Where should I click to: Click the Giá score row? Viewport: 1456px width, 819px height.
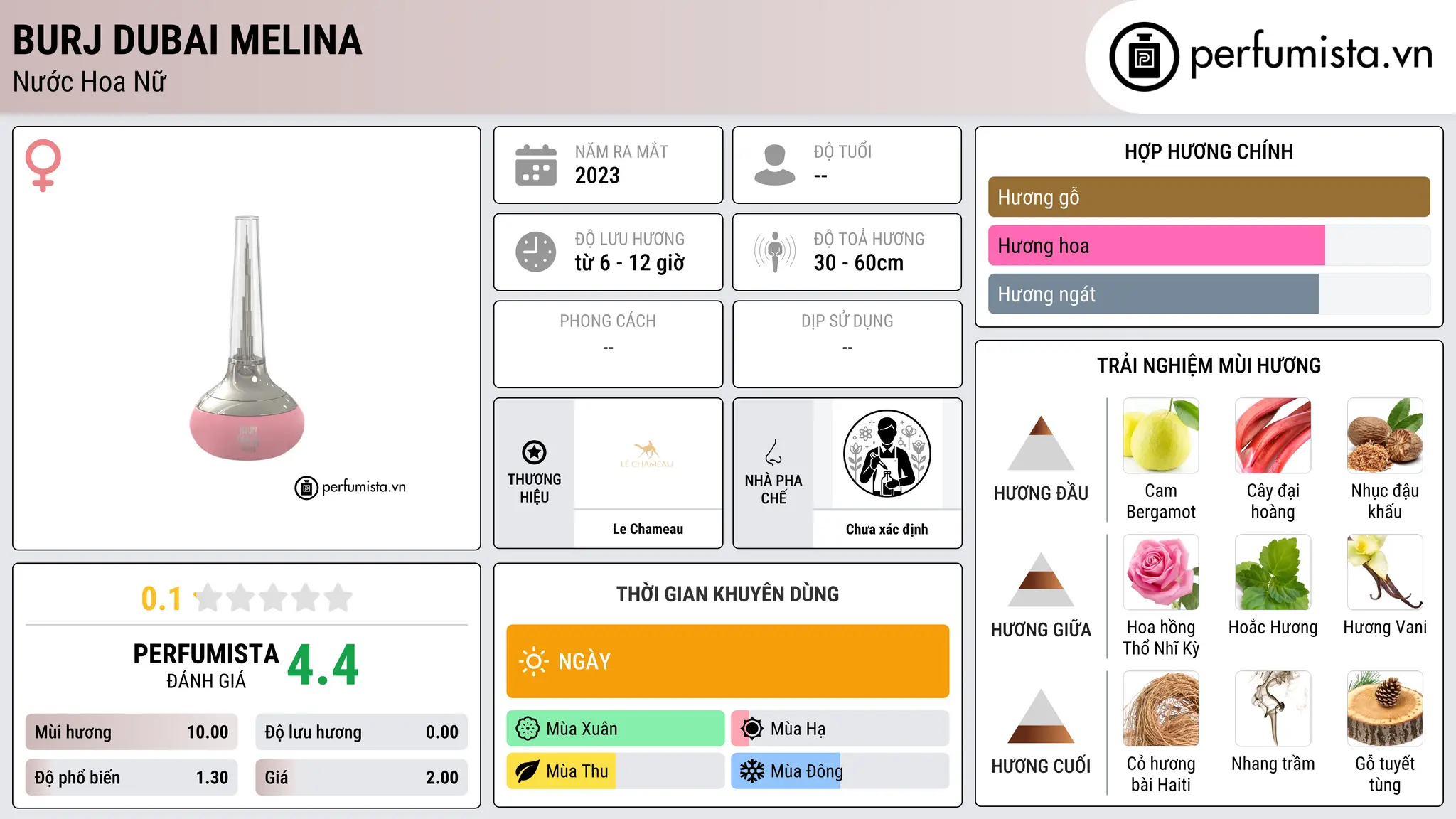[361, 778]
